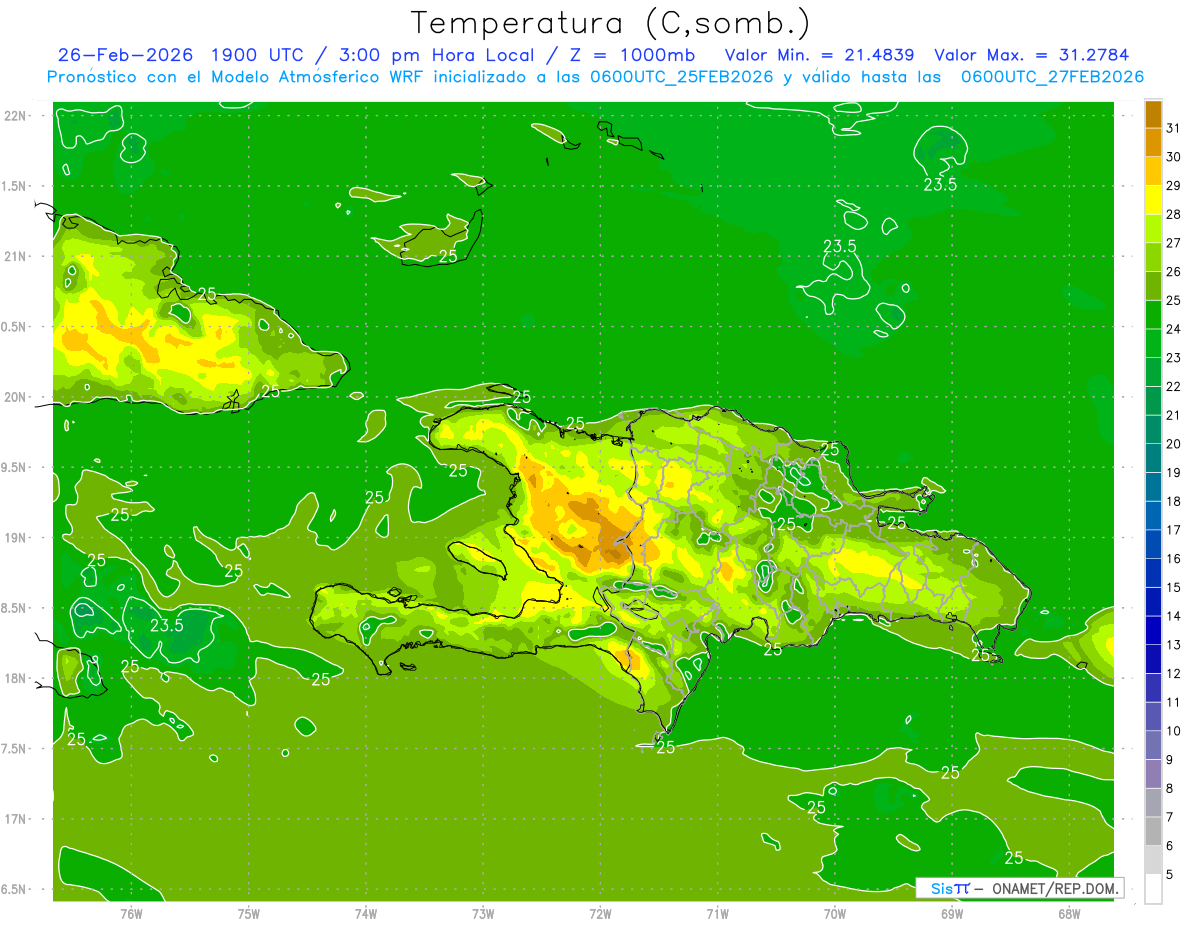Pick the yellow swatch between 28 and 29
Image resolution: width=1200 pixels, height=927 pixels.
click(x=1153, y=200)
